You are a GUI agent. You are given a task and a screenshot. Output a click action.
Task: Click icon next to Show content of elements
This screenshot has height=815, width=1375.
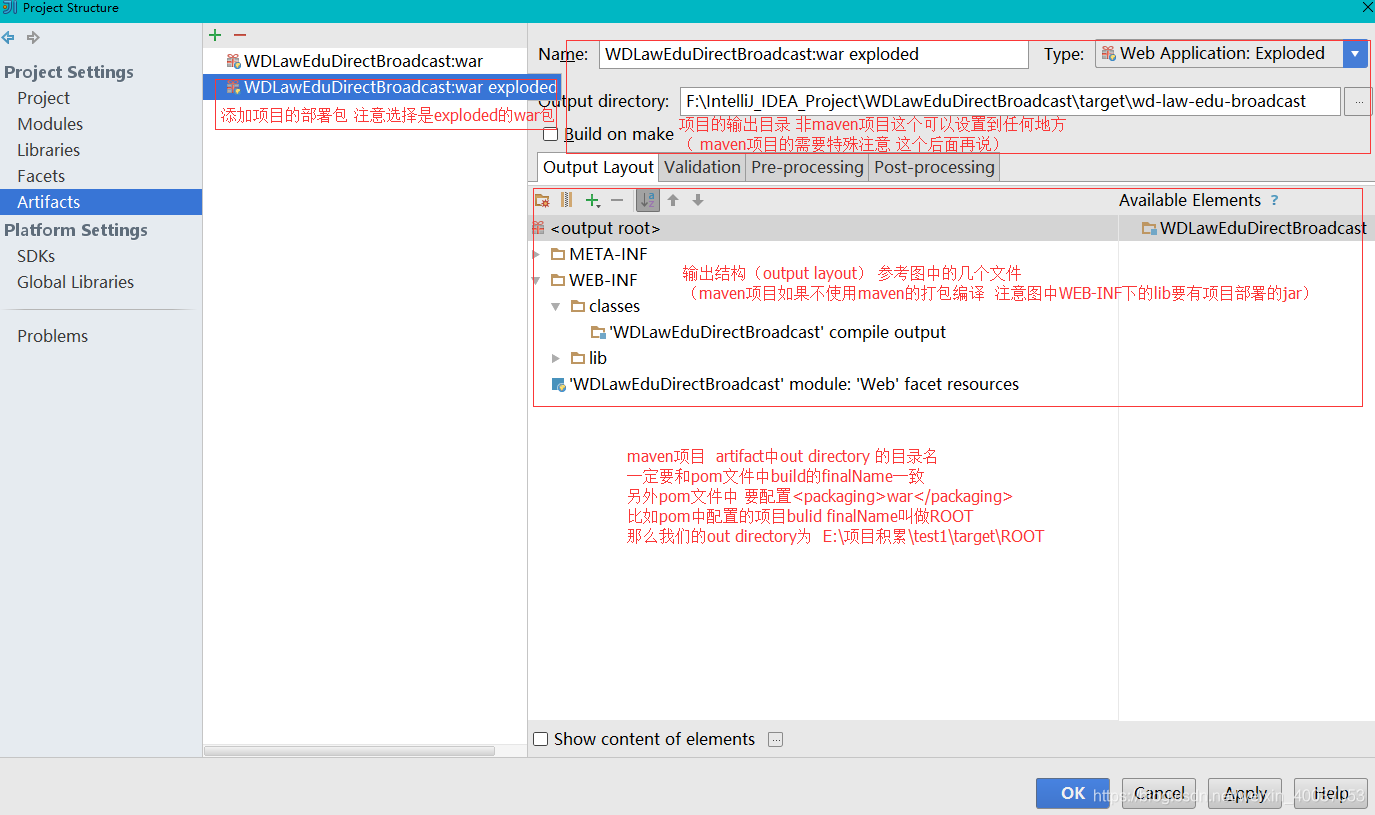pos(775,739)
